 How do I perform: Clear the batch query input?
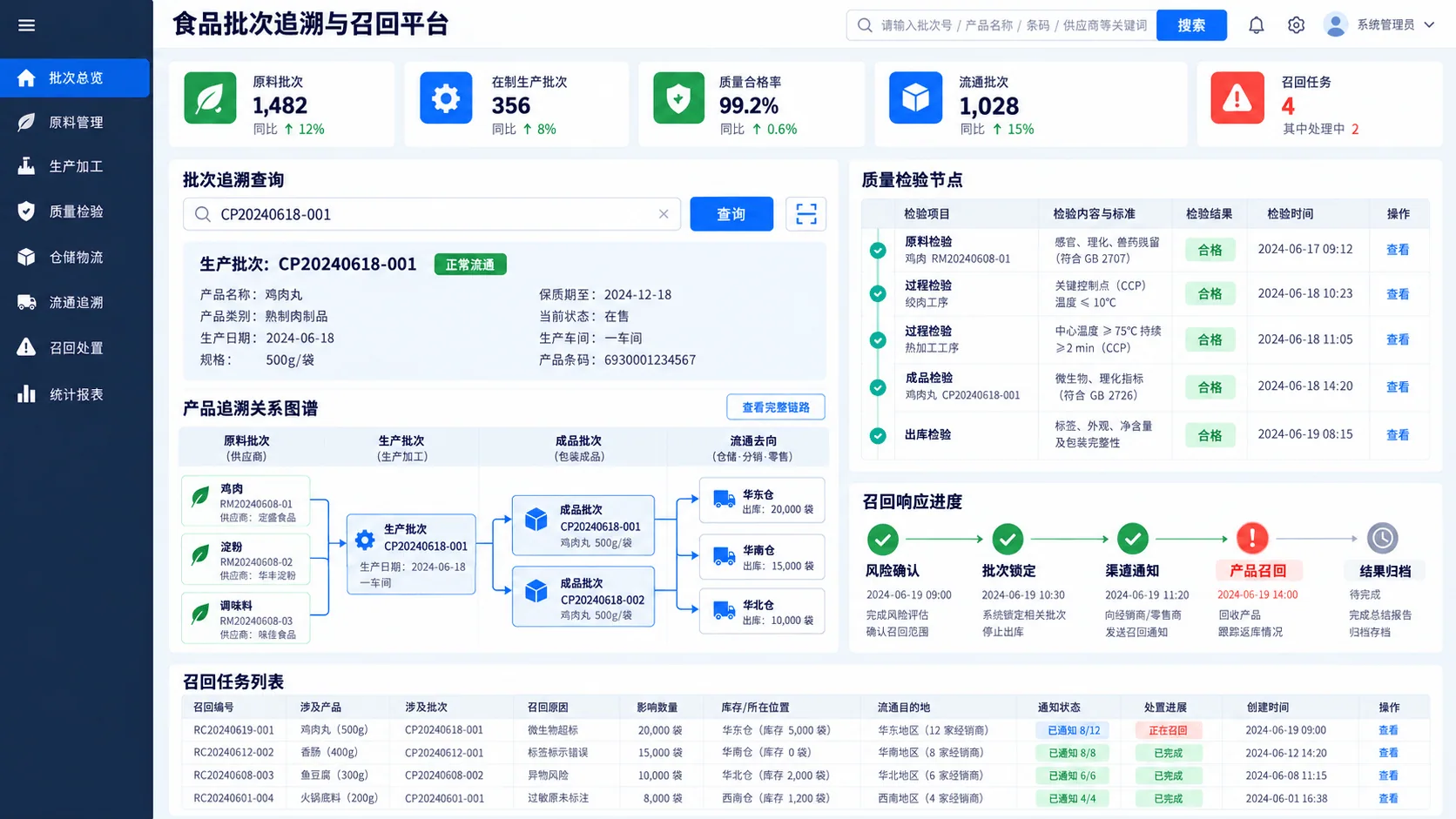664,214
